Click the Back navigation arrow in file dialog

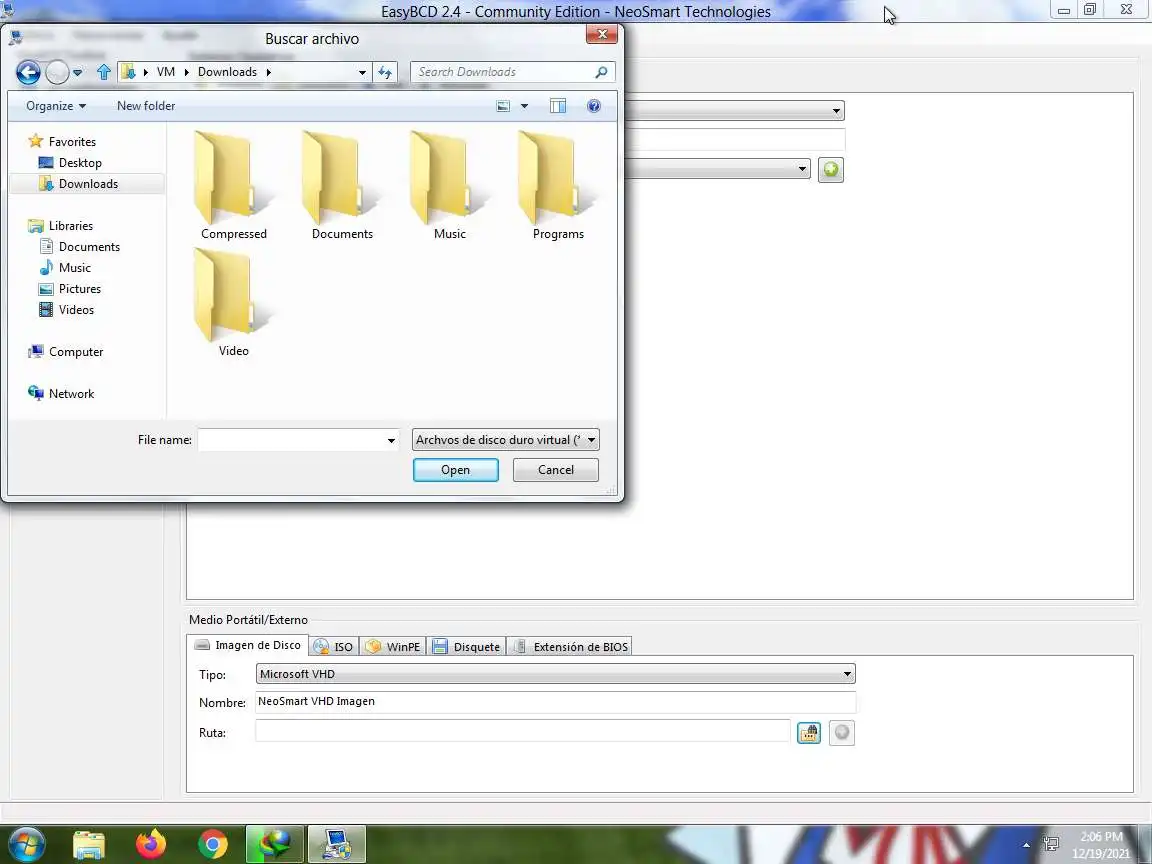click(x=28, y=72)
